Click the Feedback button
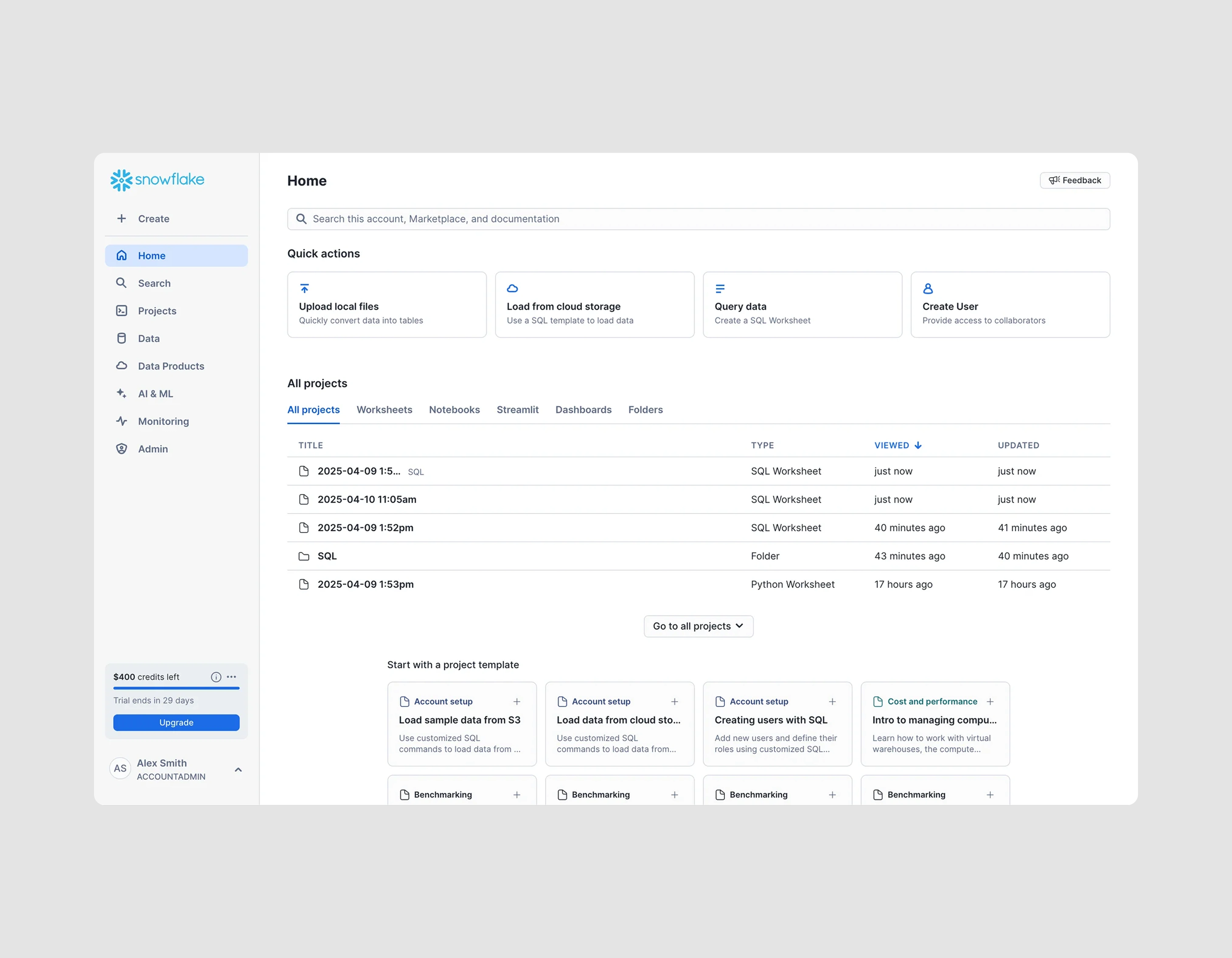This screenshot has height=958, width=1232. (x=1075, y=180)
